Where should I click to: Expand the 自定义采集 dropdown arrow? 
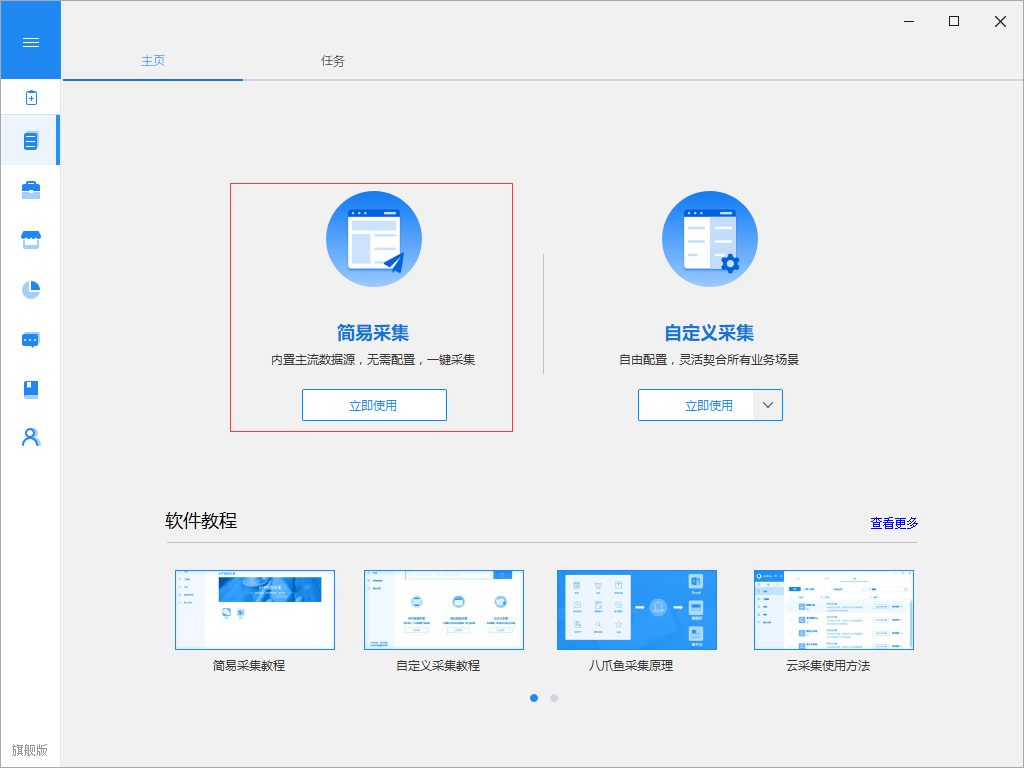point(768,405)
